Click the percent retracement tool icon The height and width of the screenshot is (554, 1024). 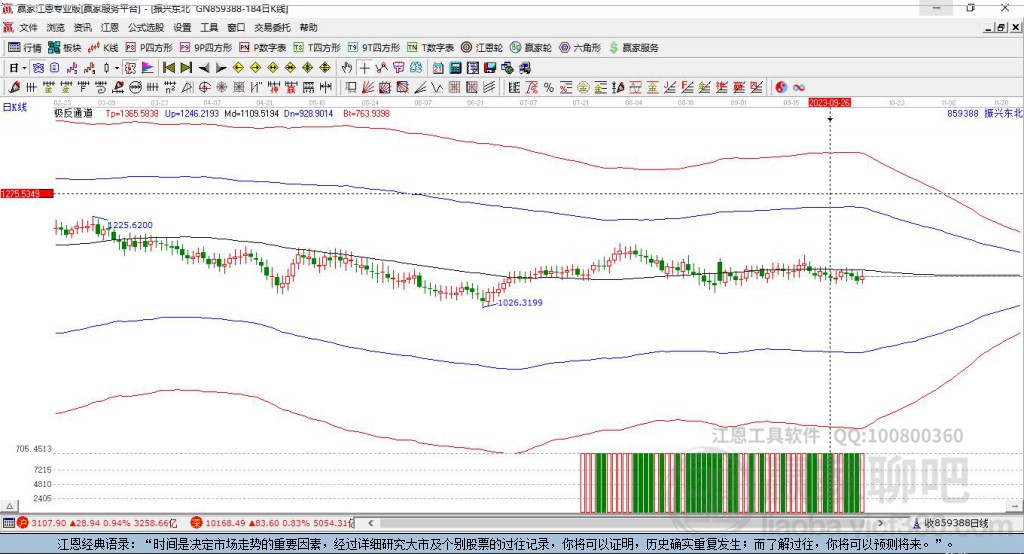click(549, 88)
